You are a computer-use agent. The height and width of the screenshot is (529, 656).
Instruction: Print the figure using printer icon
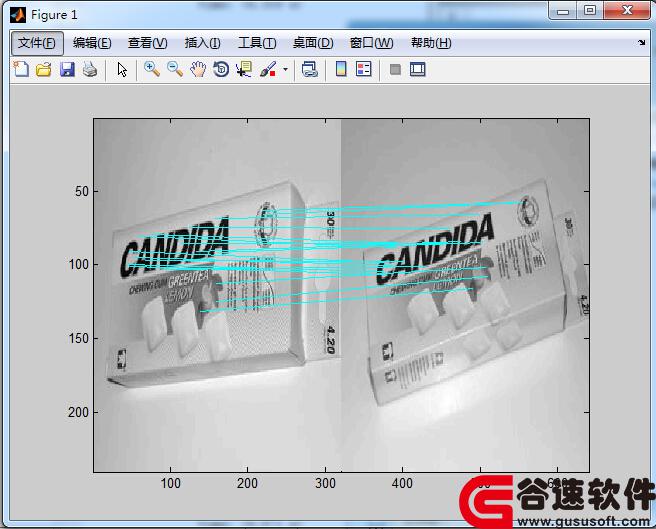coord(90,69)
